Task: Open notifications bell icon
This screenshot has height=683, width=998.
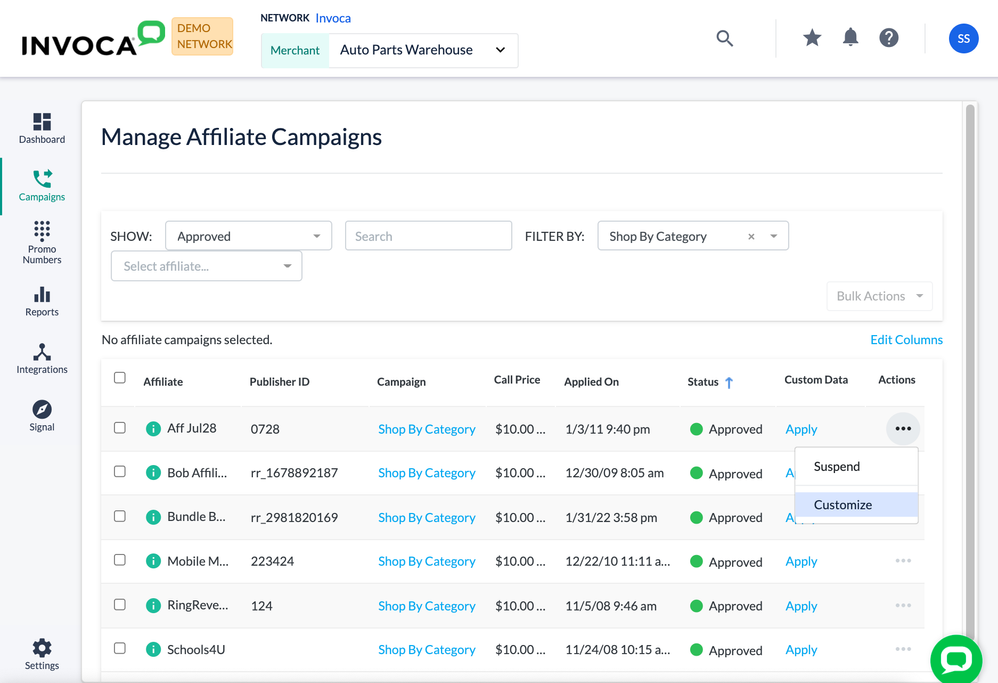Action: 850,38
